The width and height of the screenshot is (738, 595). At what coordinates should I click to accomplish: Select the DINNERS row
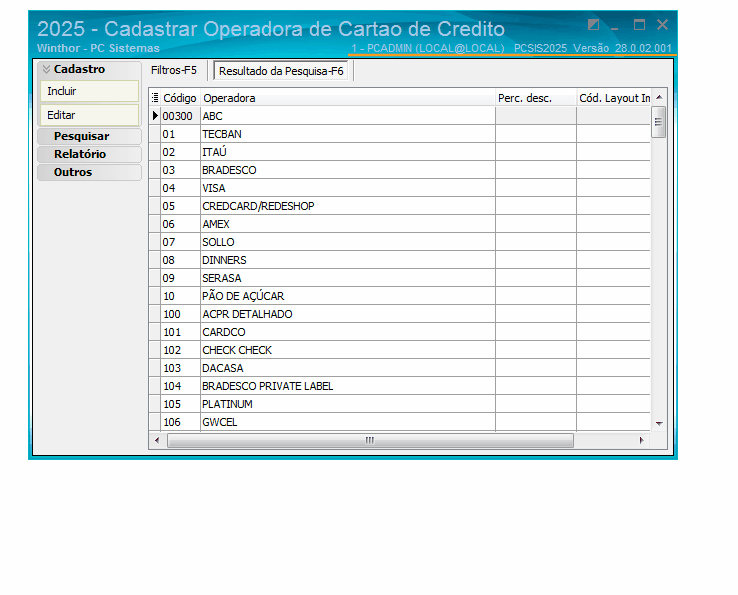click(400, 260)
